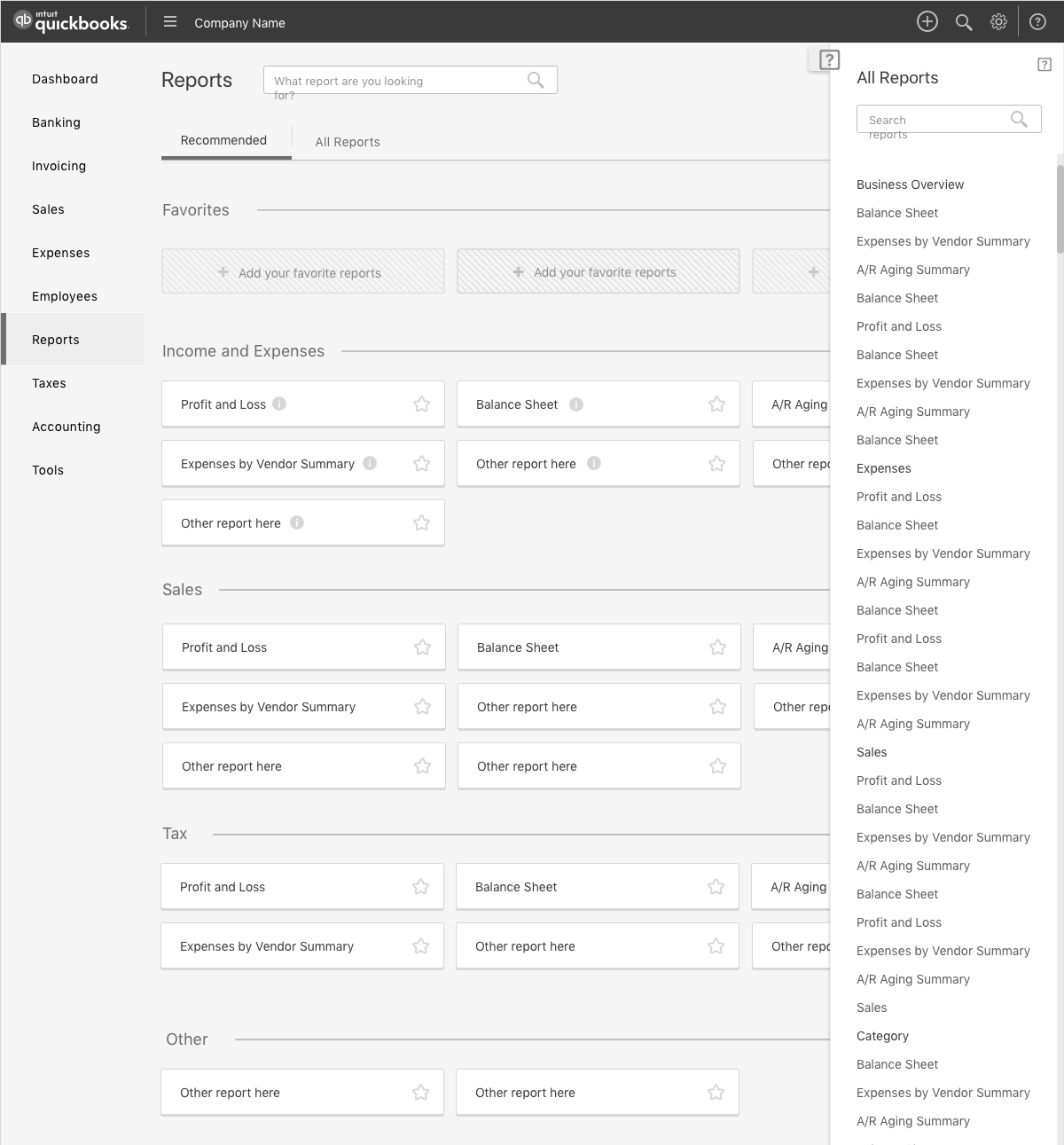Click Category in the All Reports panel
The height and width of the screenshot is (1145, 1064).
(882, 1036)
